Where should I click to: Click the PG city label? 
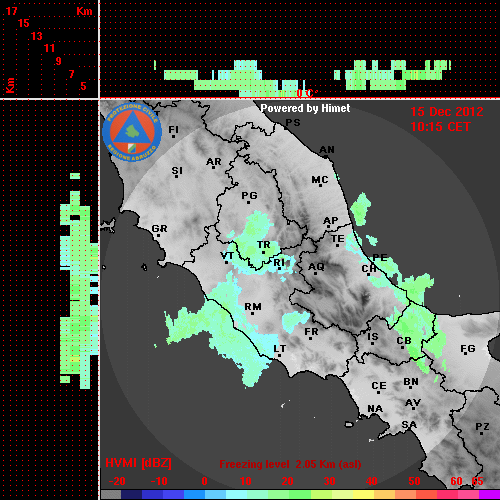tap(249, 195)
